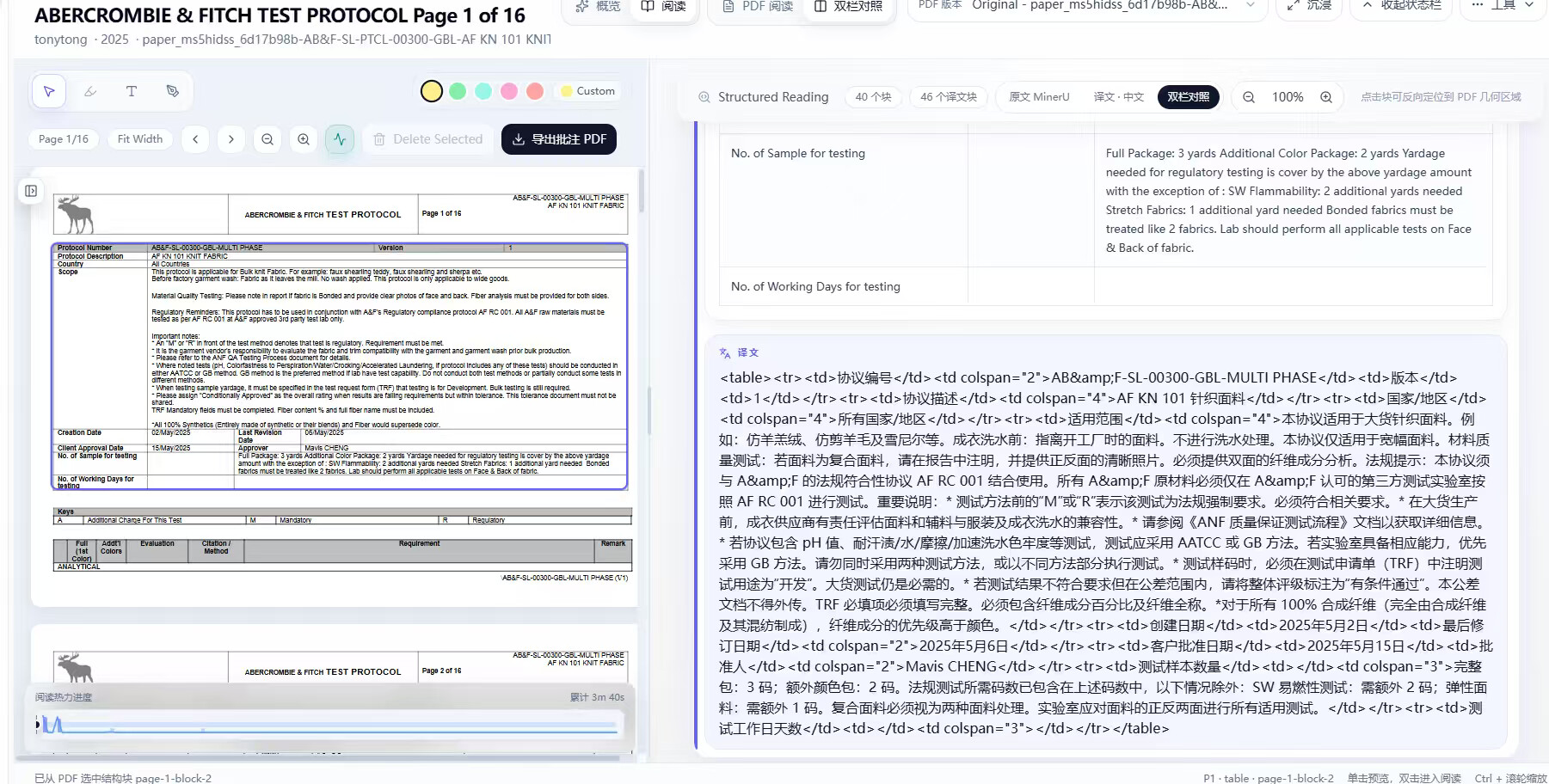Click the moose logo on PDF page 1
This screenshot has height=784, width=1549.
[76, 214]
